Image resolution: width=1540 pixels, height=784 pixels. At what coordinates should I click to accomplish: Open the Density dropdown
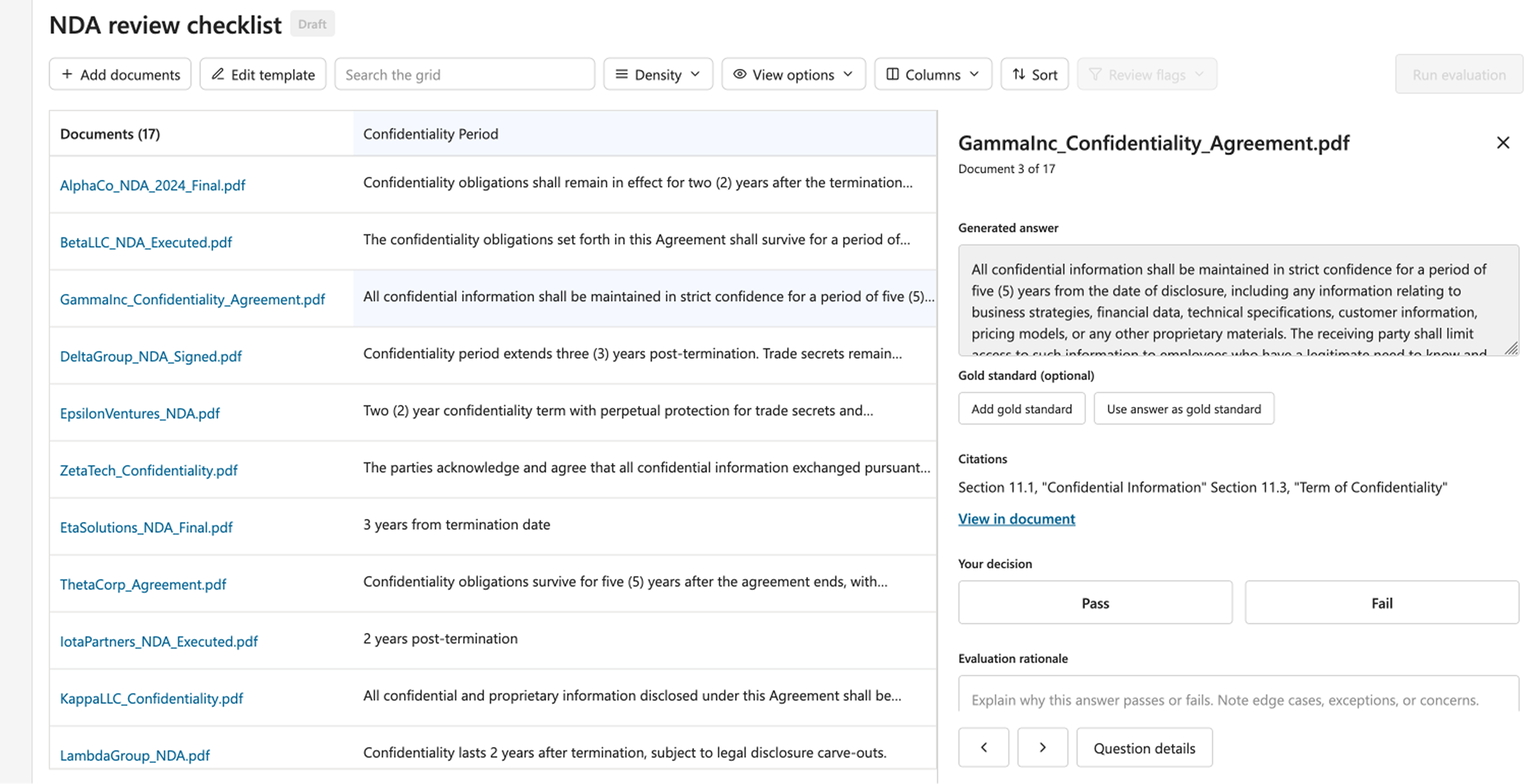click(x=657, y=74)
